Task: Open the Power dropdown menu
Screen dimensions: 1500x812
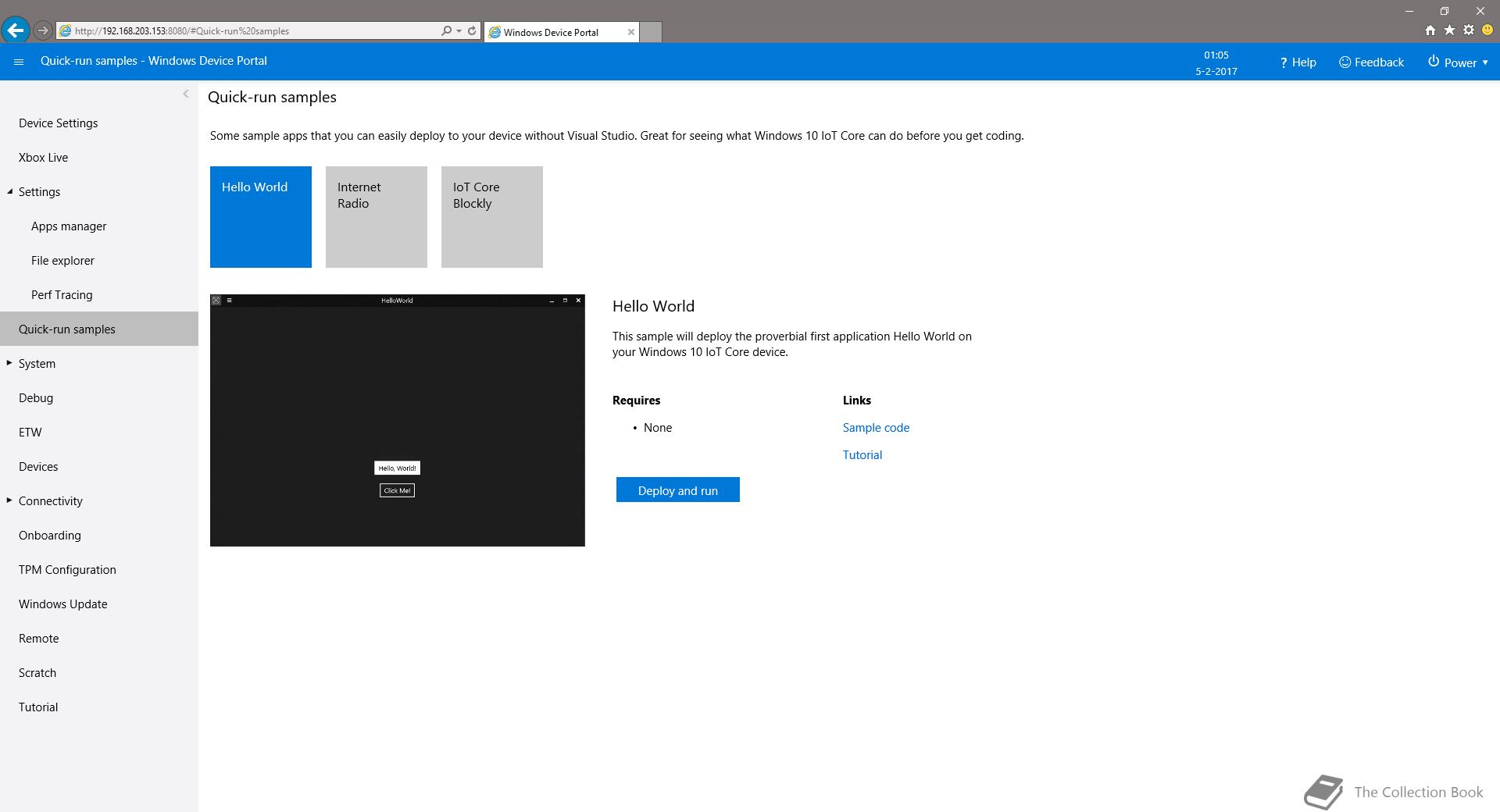Action: coord(1458,62)
